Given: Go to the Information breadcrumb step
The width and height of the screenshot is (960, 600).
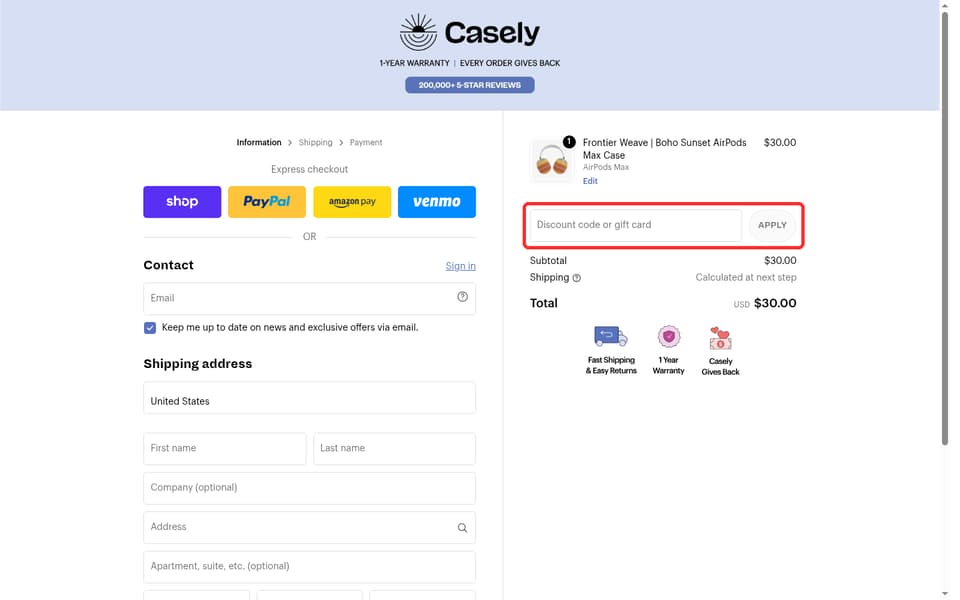Looking at the screenshot, I should point(259,142).
